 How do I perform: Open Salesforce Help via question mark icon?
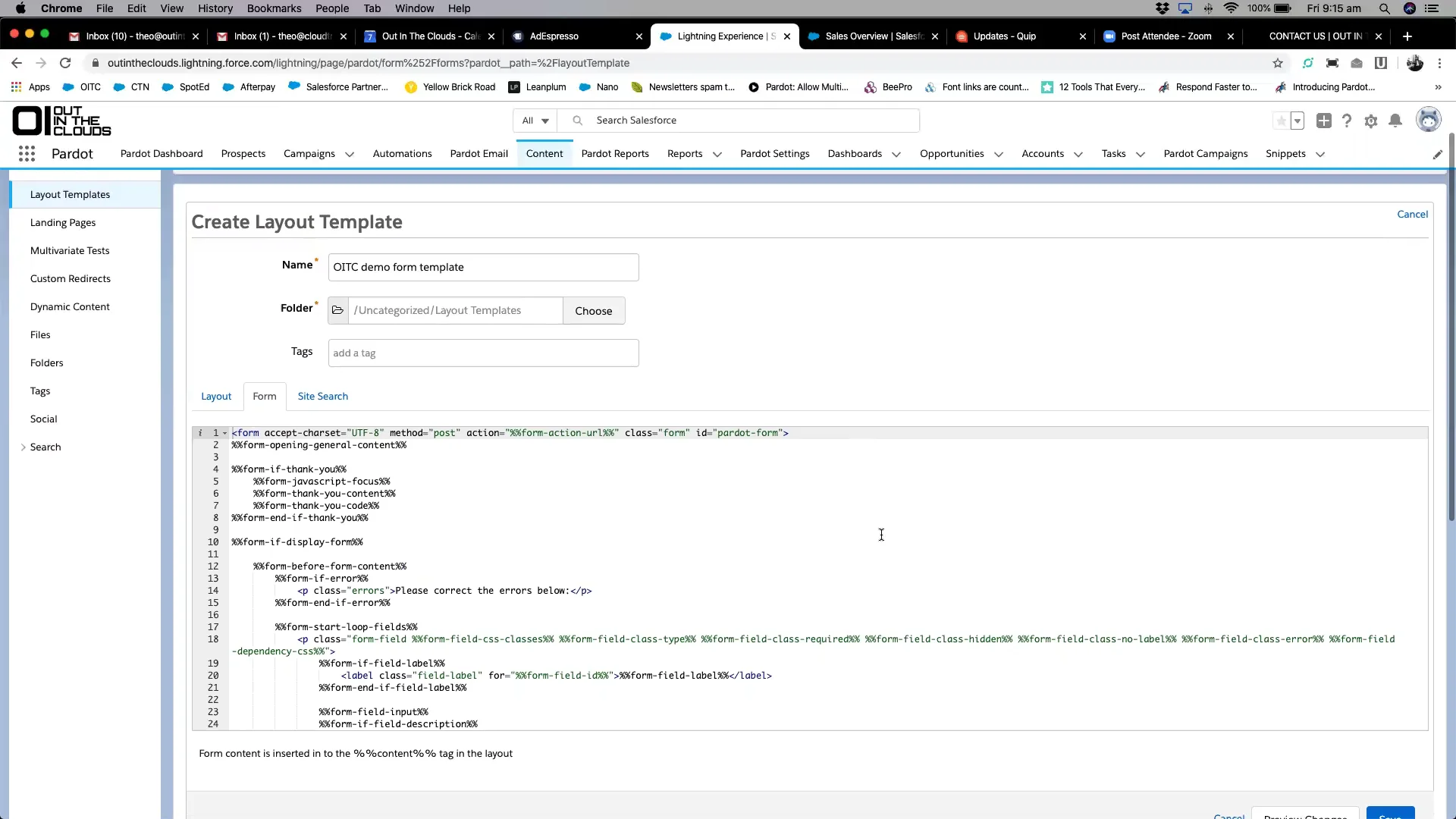[x=1347, y=121]
